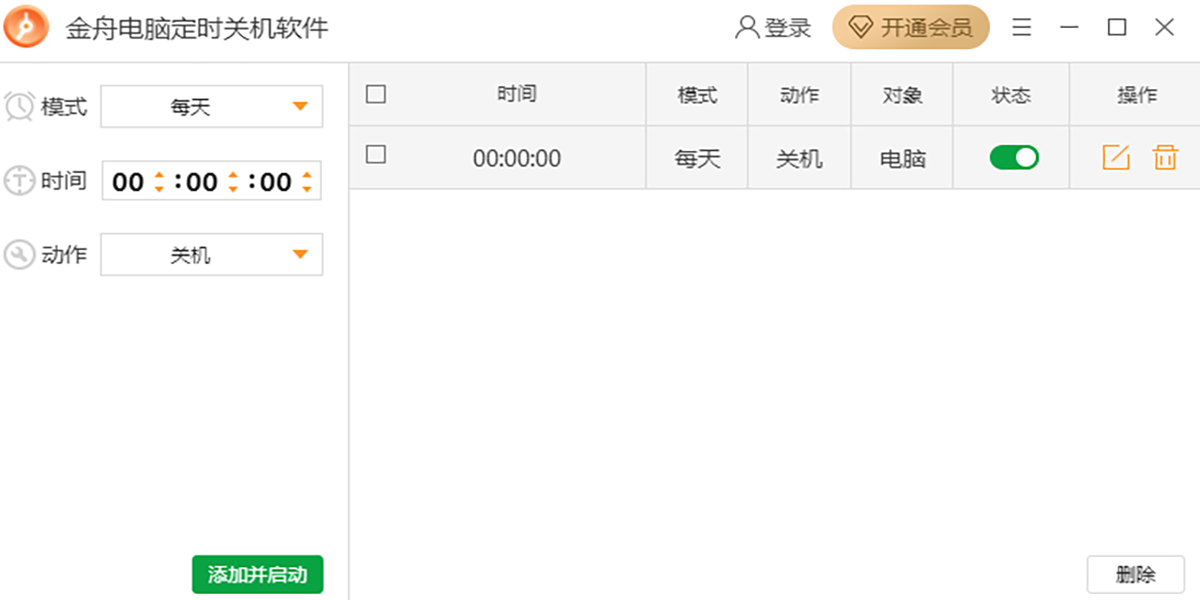The image size is (1200, 600).
Task: Open the 开通会员 membership page
Action: tap(910, 27)
